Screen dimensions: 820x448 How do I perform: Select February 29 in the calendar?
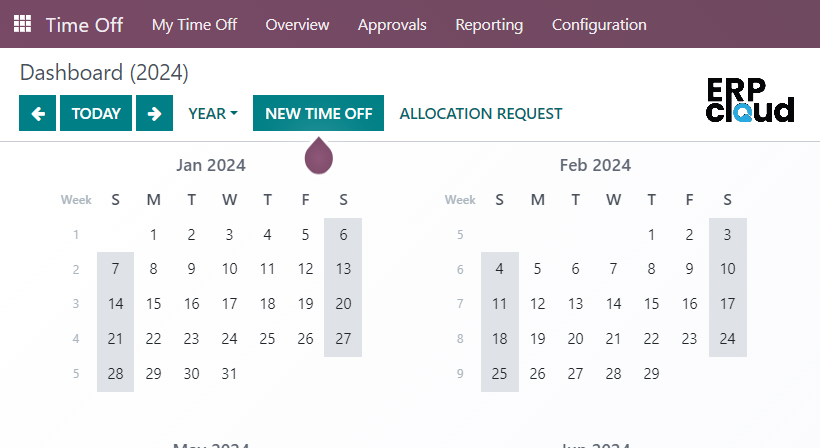[651, 374]
